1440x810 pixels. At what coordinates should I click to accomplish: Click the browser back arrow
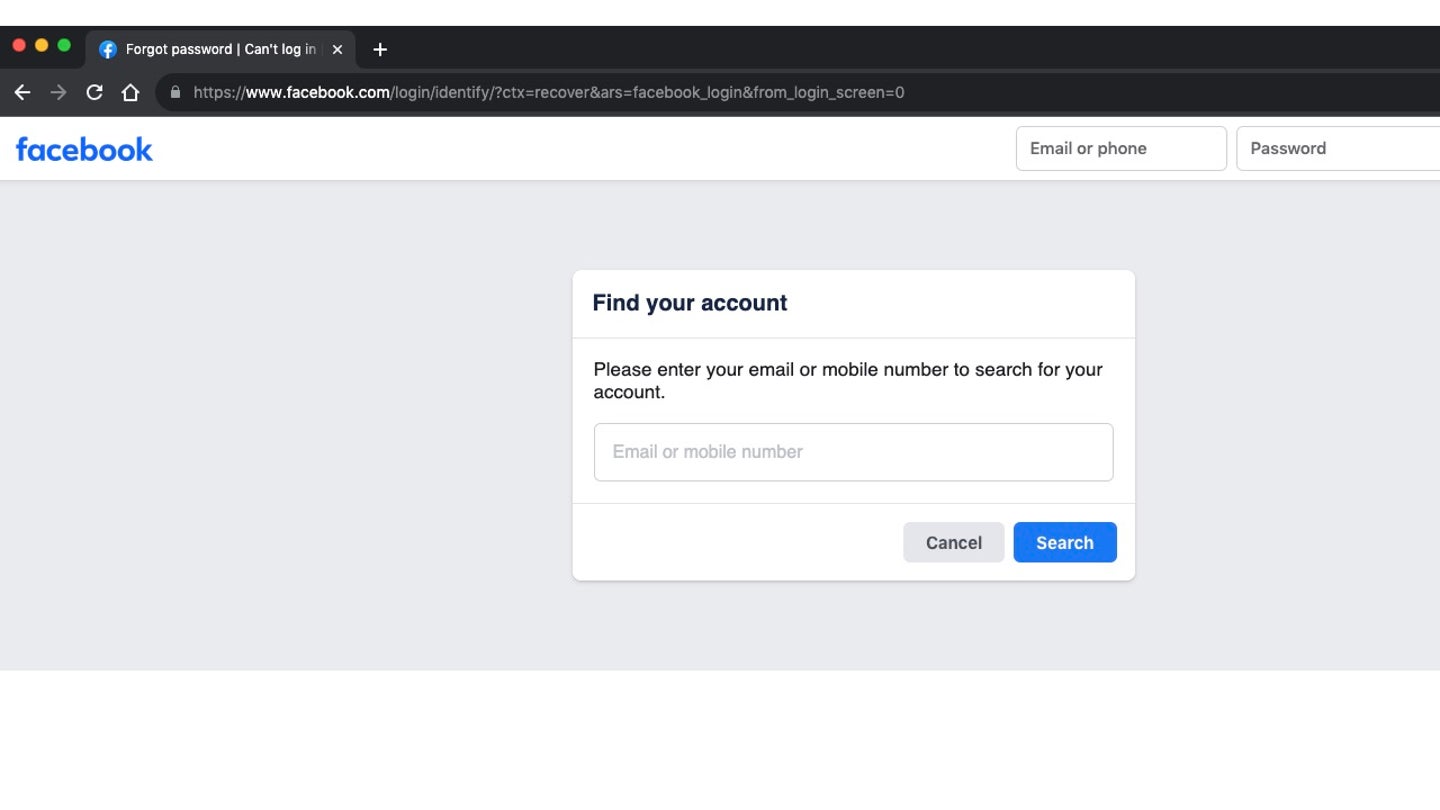[x=22, y=92]
